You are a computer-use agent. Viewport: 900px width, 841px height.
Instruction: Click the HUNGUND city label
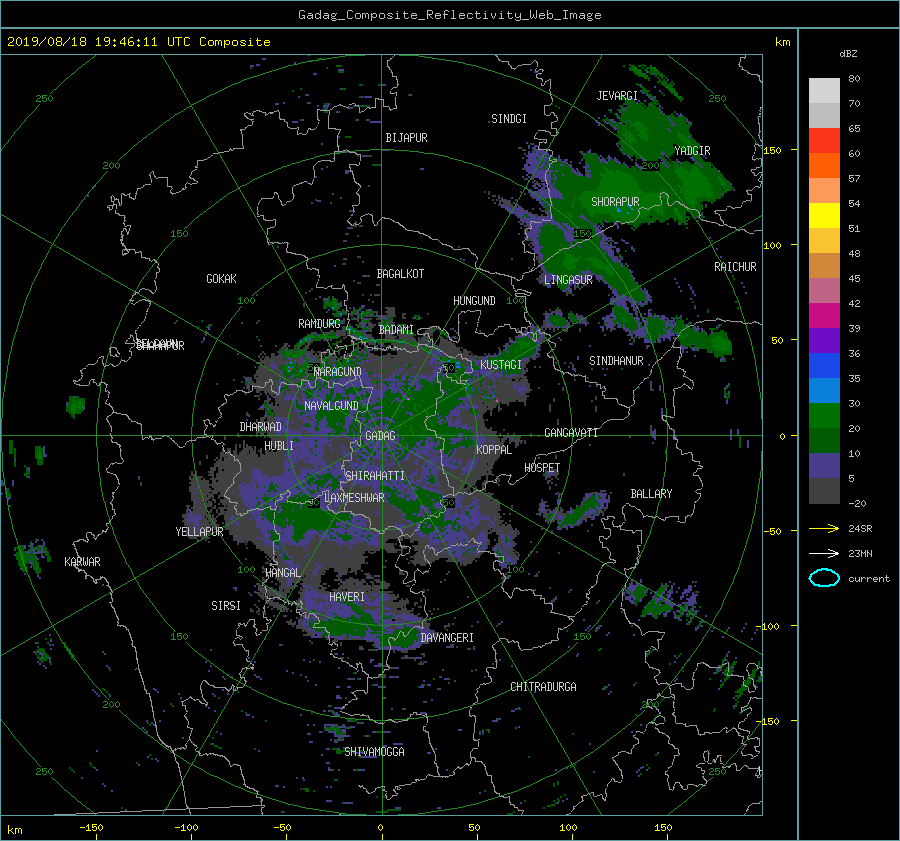(x=474, y=301)
